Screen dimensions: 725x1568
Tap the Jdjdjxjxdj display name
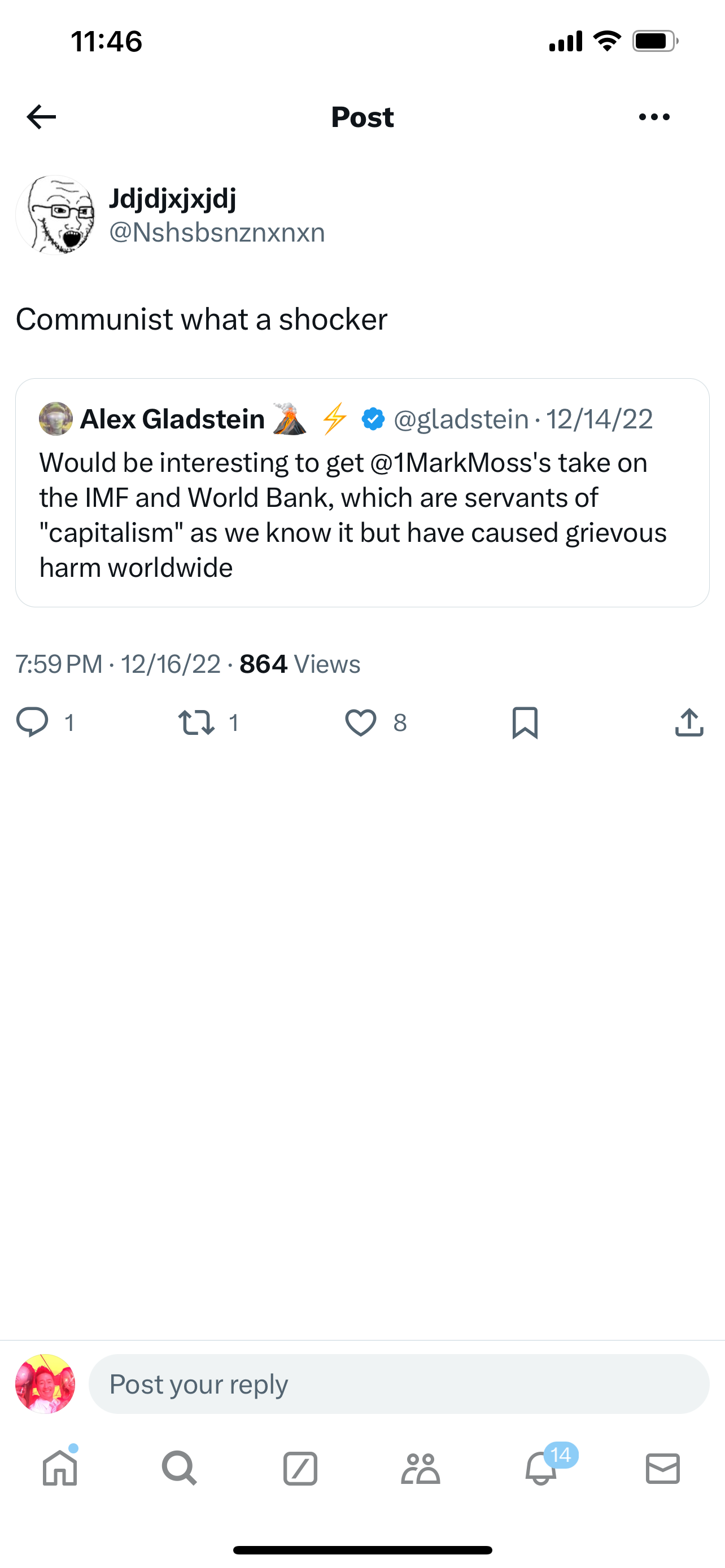[x=172, y=199]
